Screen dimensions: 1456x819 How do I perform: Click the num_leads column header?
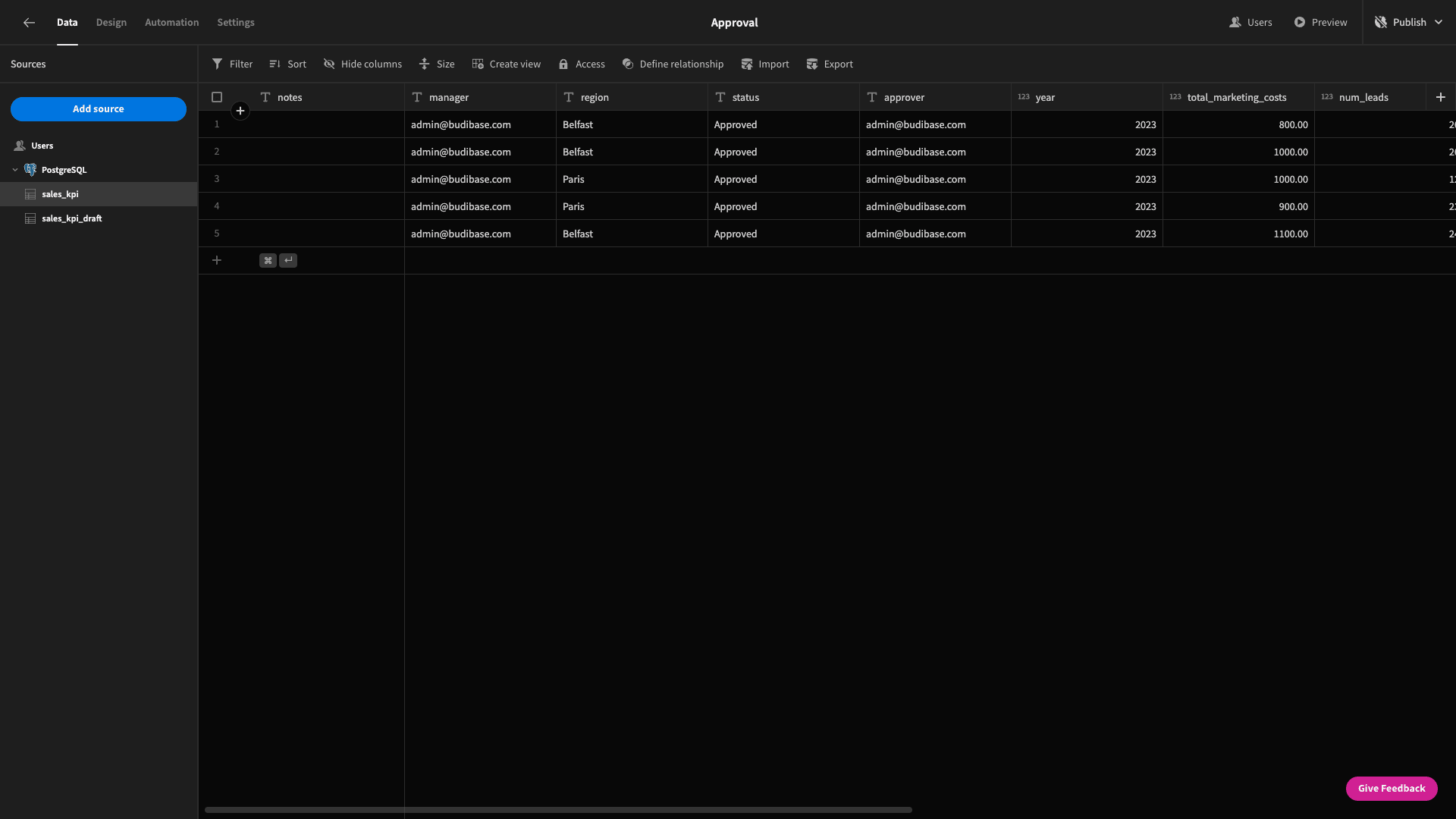(1370, 97)
